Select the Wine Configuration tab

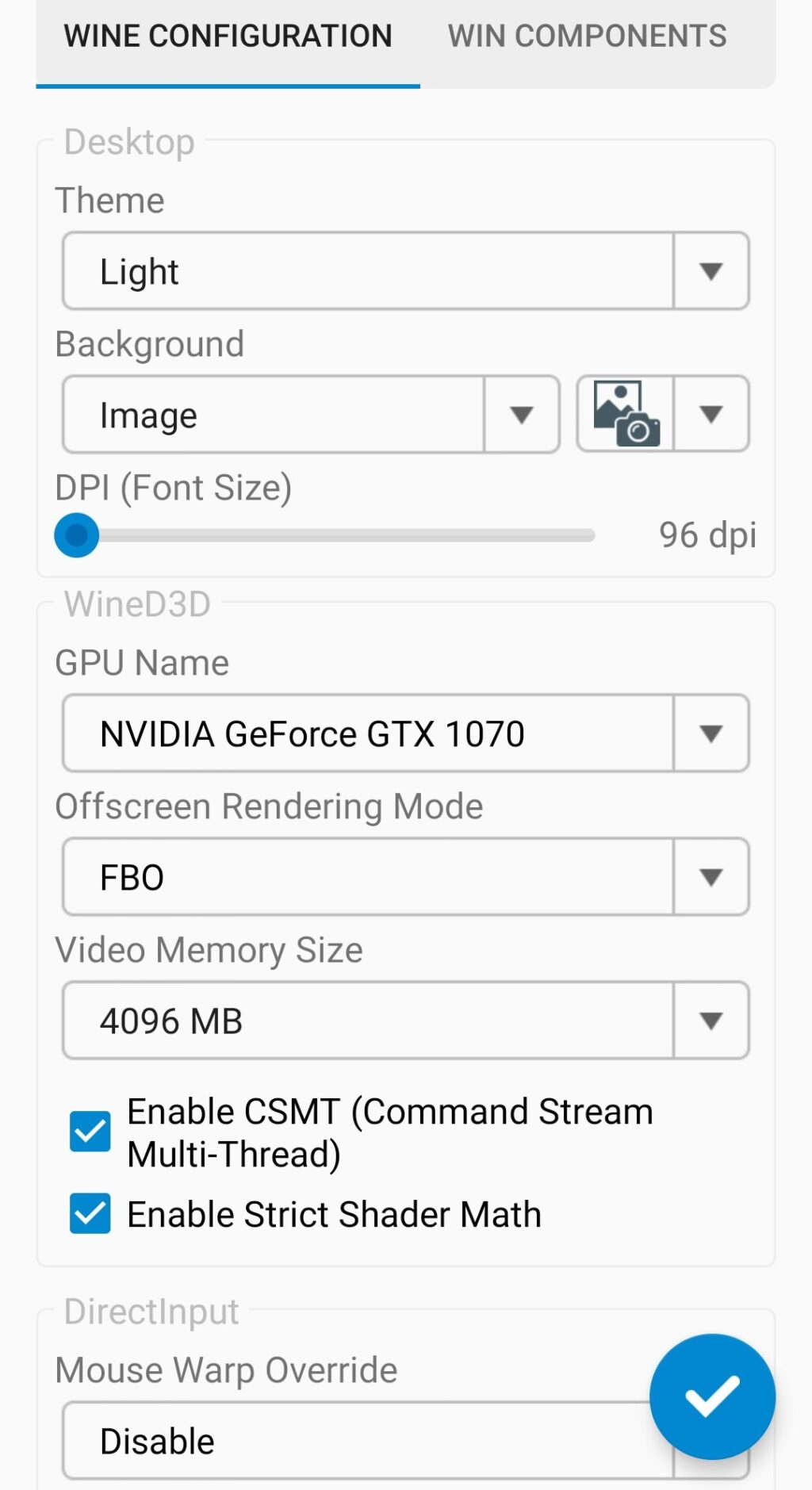pyautogui.click(x=228, y=35)
